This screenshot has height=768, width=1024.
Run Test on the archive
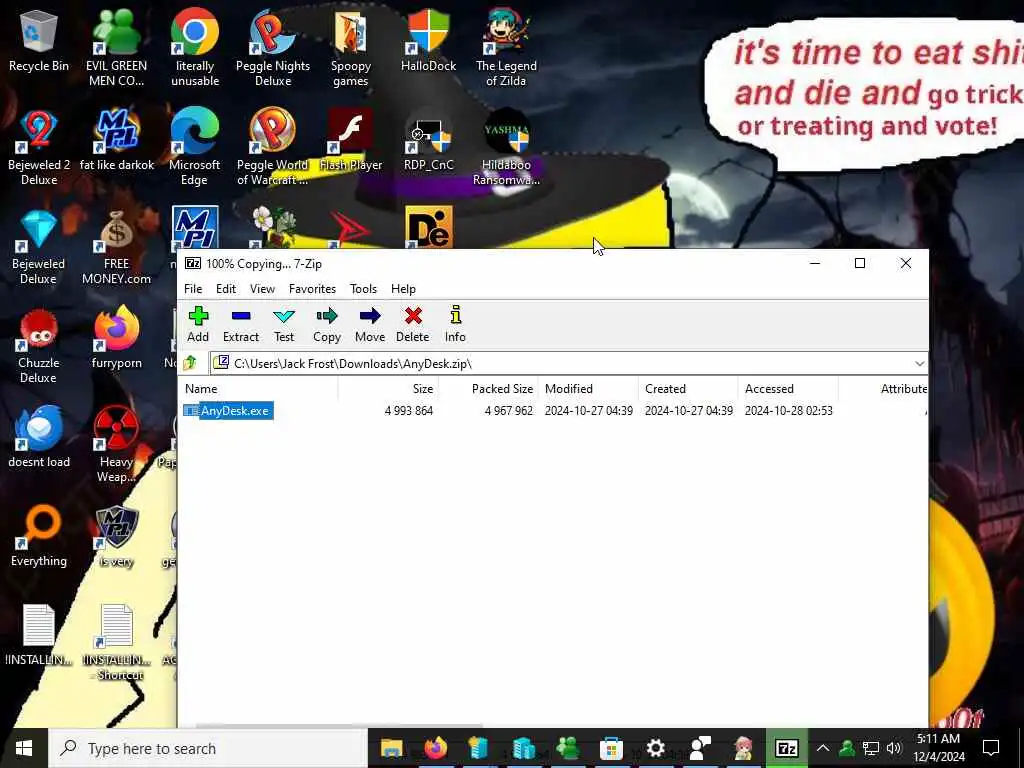point(283,324)
